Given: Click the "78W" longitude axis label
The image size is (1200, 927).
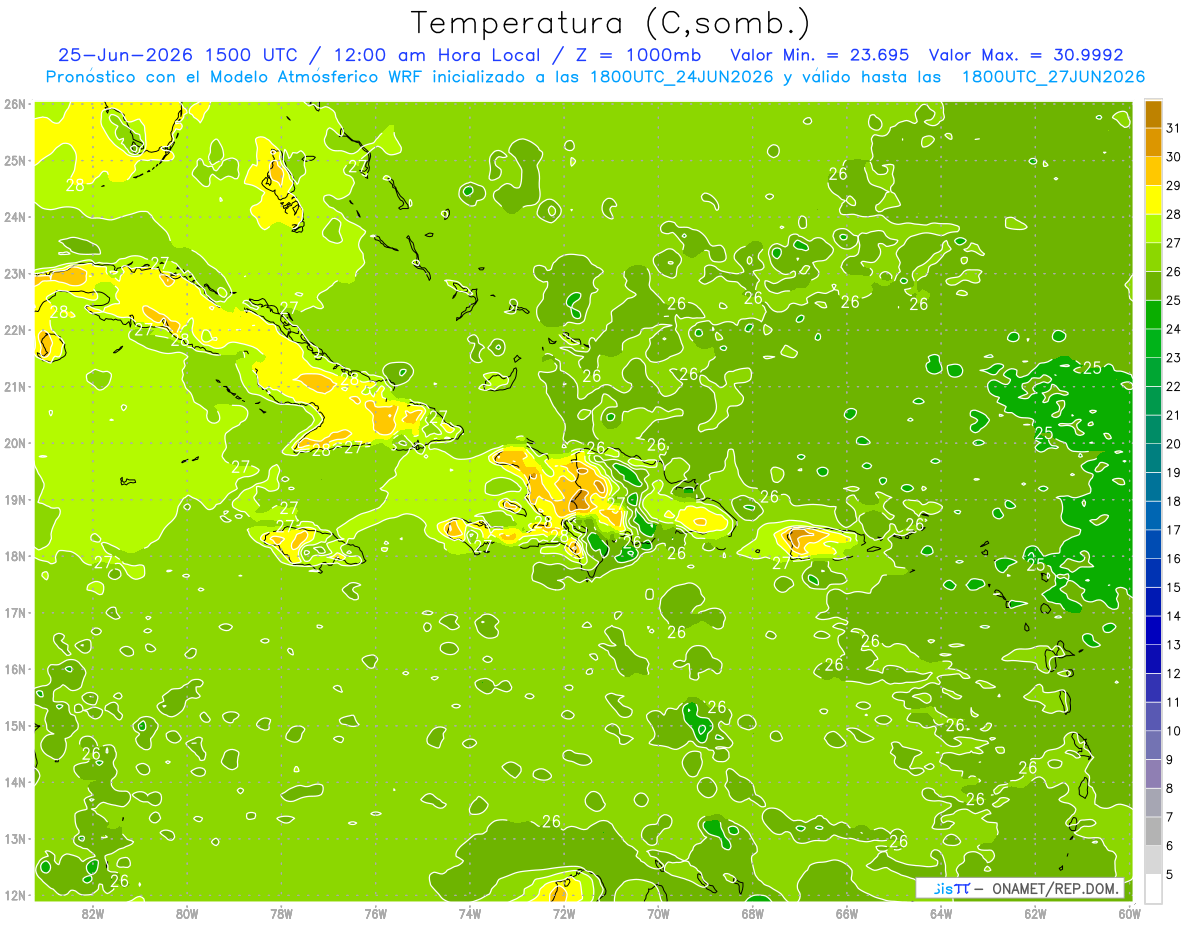Looking at the screenshot, I should 281,913.
